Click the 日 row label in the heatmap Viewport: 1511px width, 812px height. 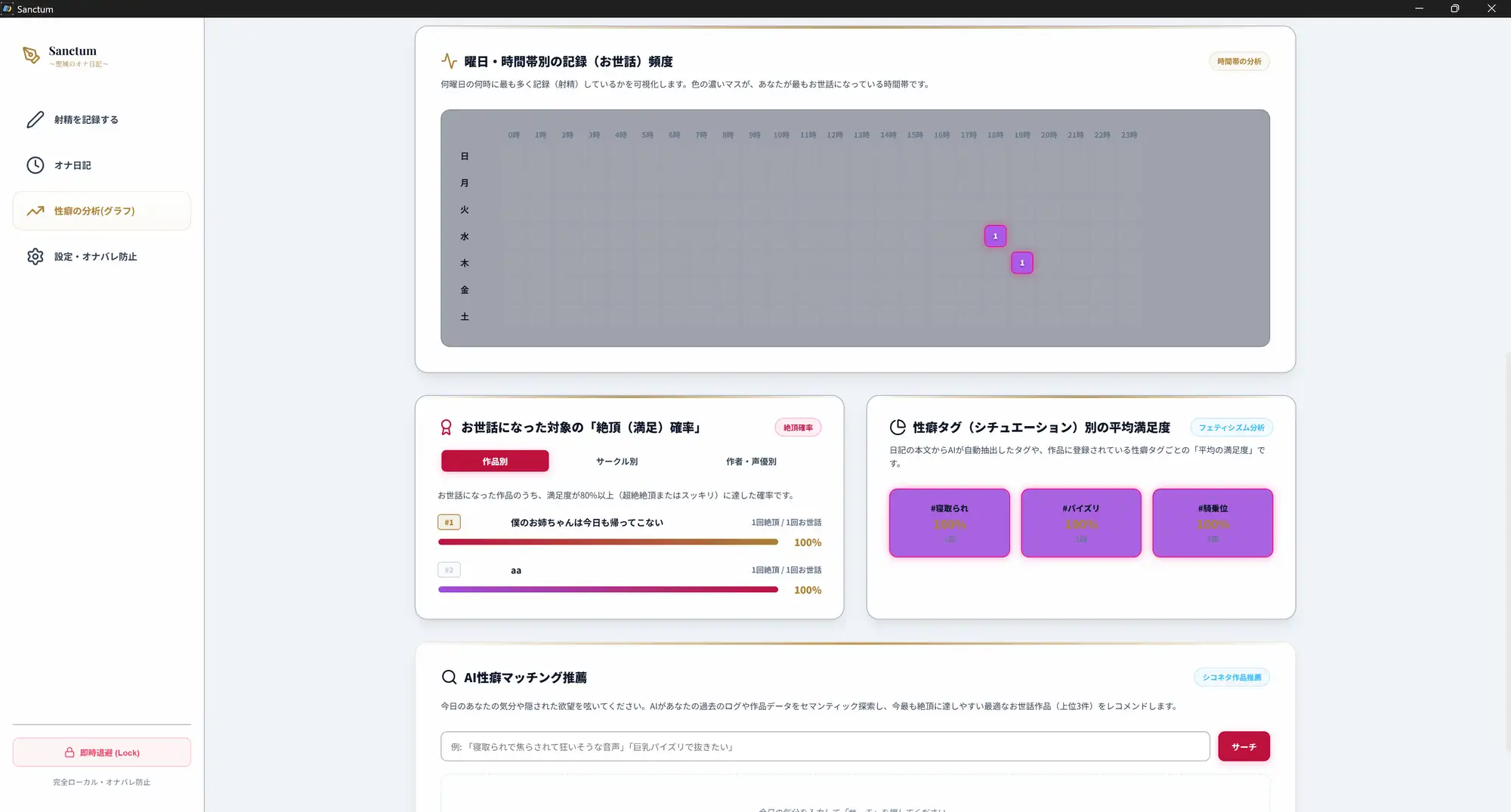[x=465, y=156]
